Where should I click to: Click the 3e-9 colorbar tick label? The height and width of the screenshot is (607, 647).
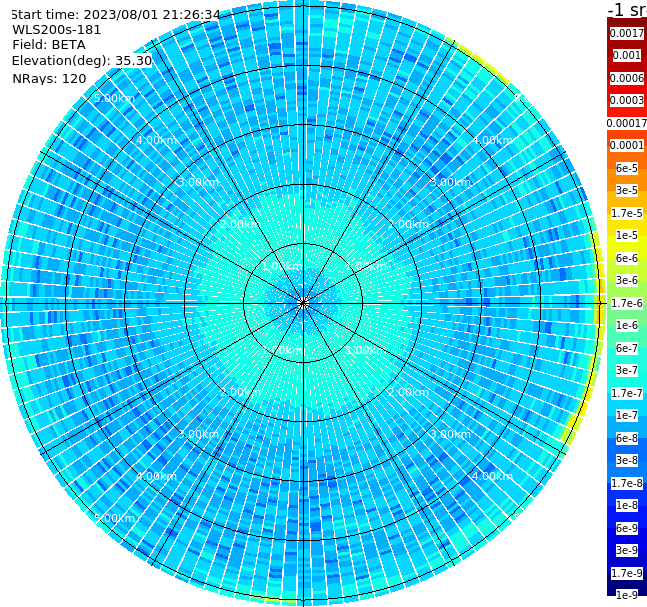(x=627, y=550)
